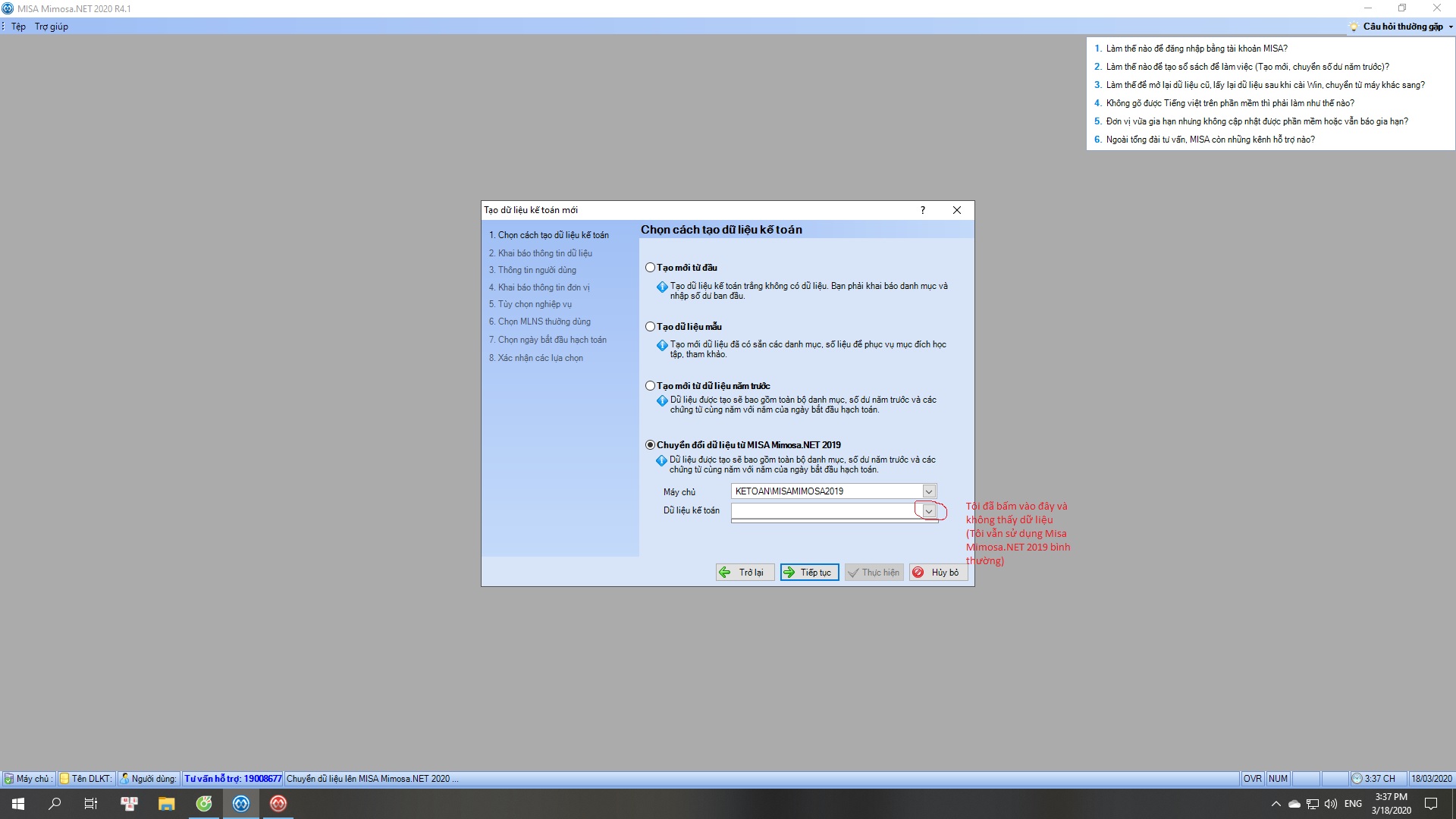This screenshot has width=1456, height=819.
Task: Click the Windows Start button
Action: click(x=18, y=804)
